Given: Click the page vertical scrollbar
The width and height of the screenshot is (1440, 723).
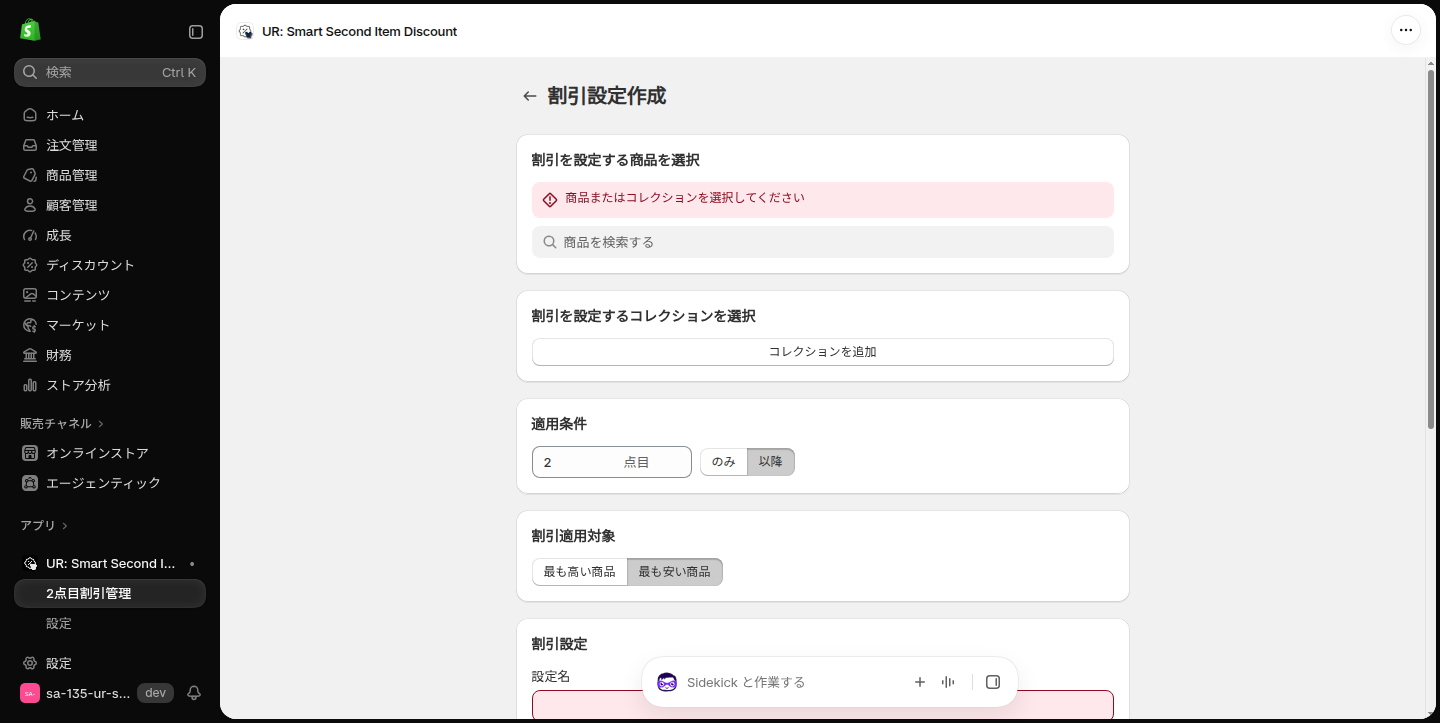Looking at the screenshot, I should pos(1431,250).
